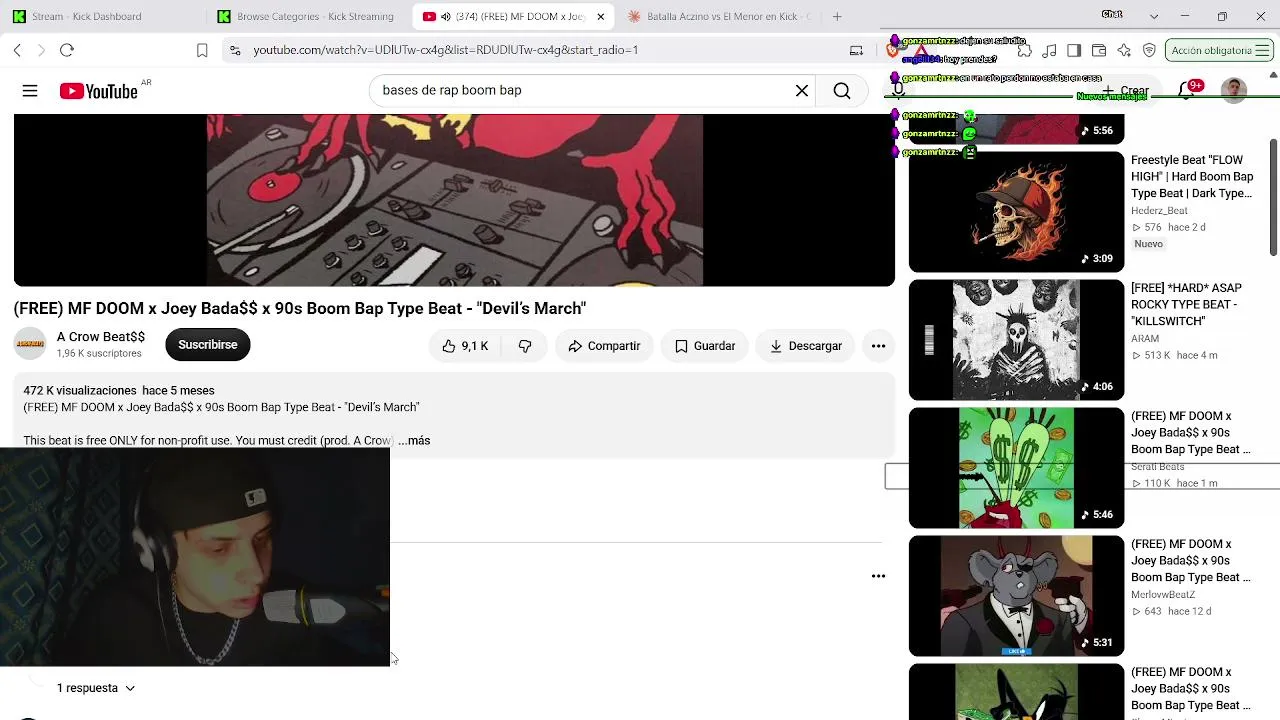The width and height of the screenshot is (1280, 720).
Task: Open Freestyle Beat FLOW HIGH thumbnail
Action: tap(1016, 212)
